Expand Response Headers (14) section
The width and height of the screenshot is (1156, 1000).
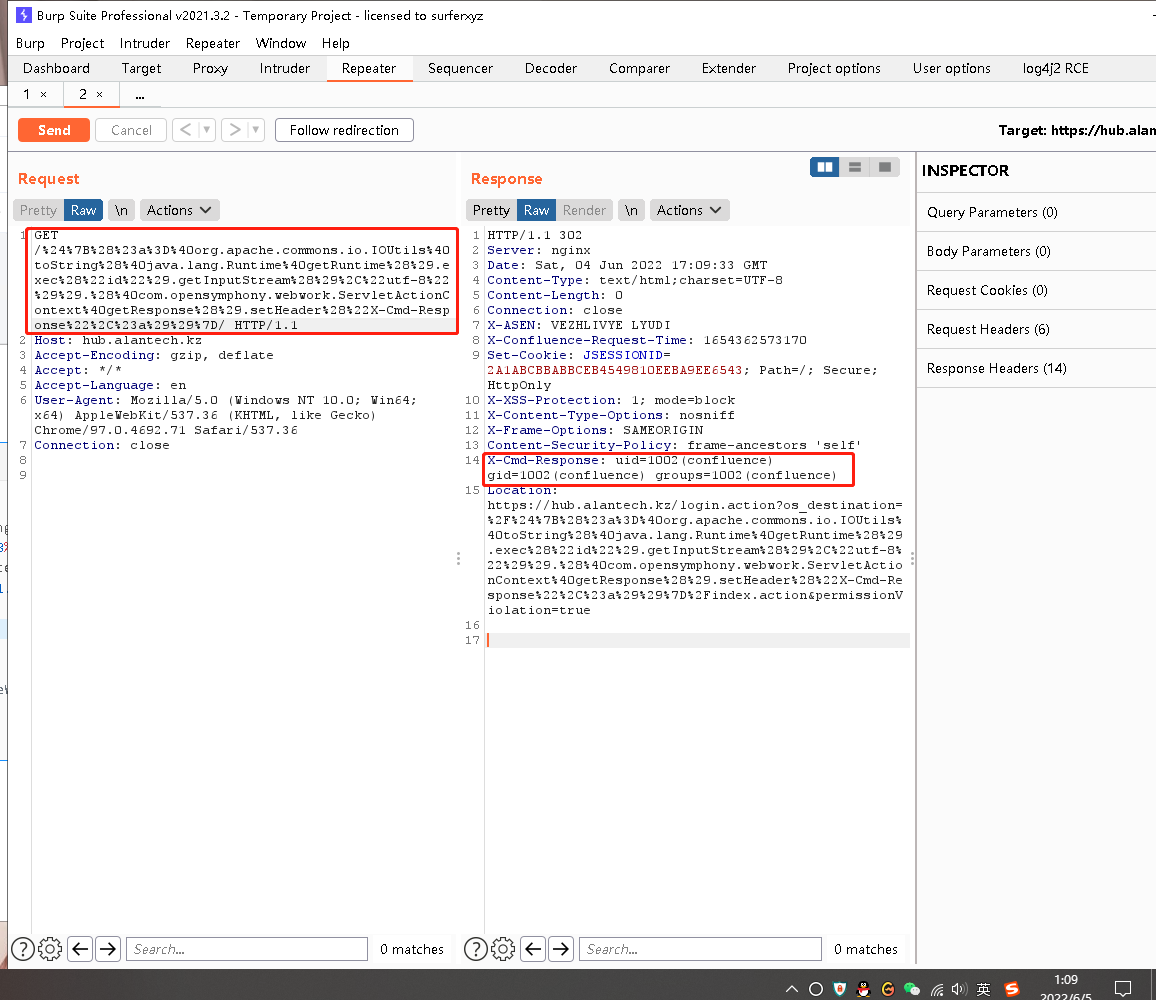pyautogui.click(x=1037, y=369)
